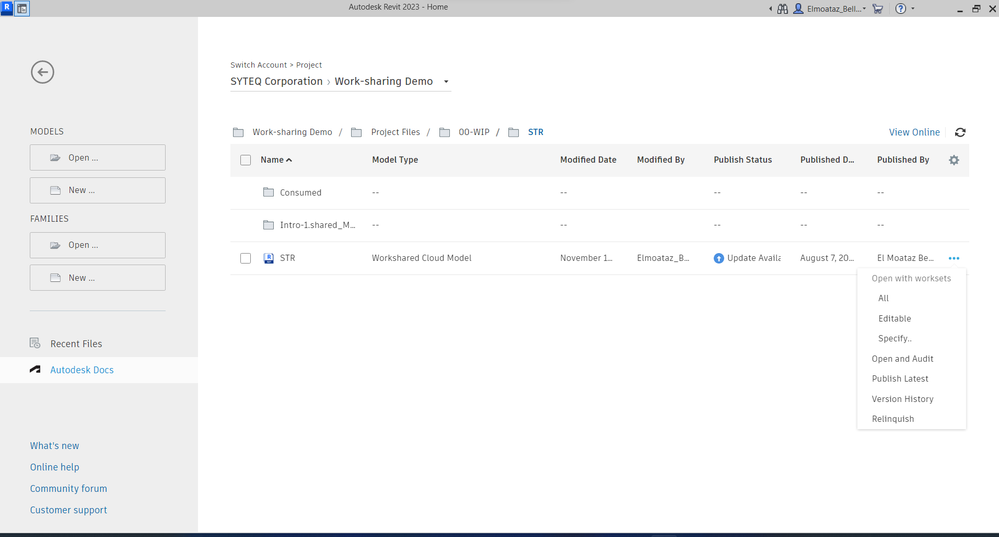Image resolution: width=999 pixels, height=537 pixels.
Task: Tick the select-all checkbox in the header
Action: [x=245, y=160]
